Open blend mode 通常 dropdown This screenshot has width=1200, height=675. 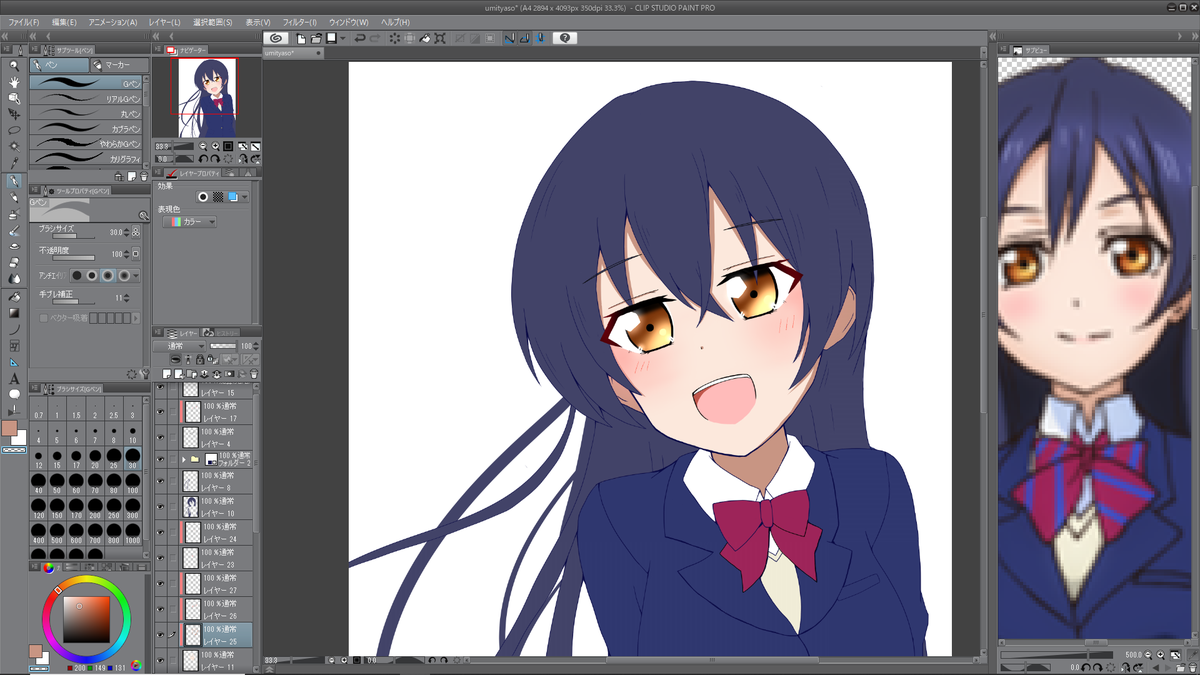pos(179,346)
